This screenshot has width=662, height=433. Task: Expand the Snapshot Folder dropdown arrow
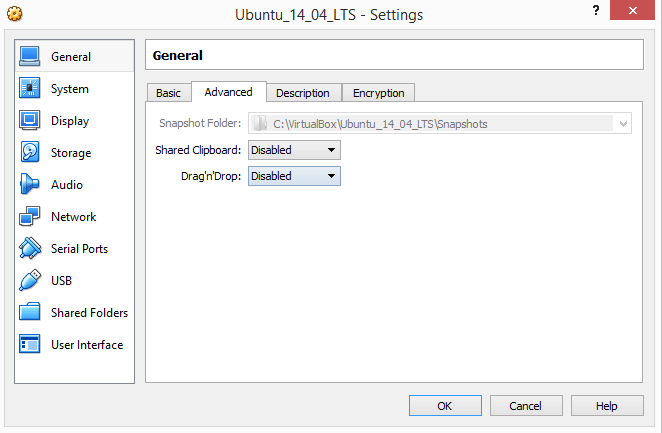point(623,124)
